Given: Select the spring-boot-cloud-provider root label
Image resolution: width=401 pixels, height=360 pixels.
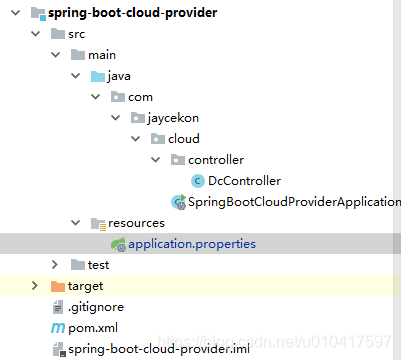Looking at the screenshot, I should click(133, 13).
